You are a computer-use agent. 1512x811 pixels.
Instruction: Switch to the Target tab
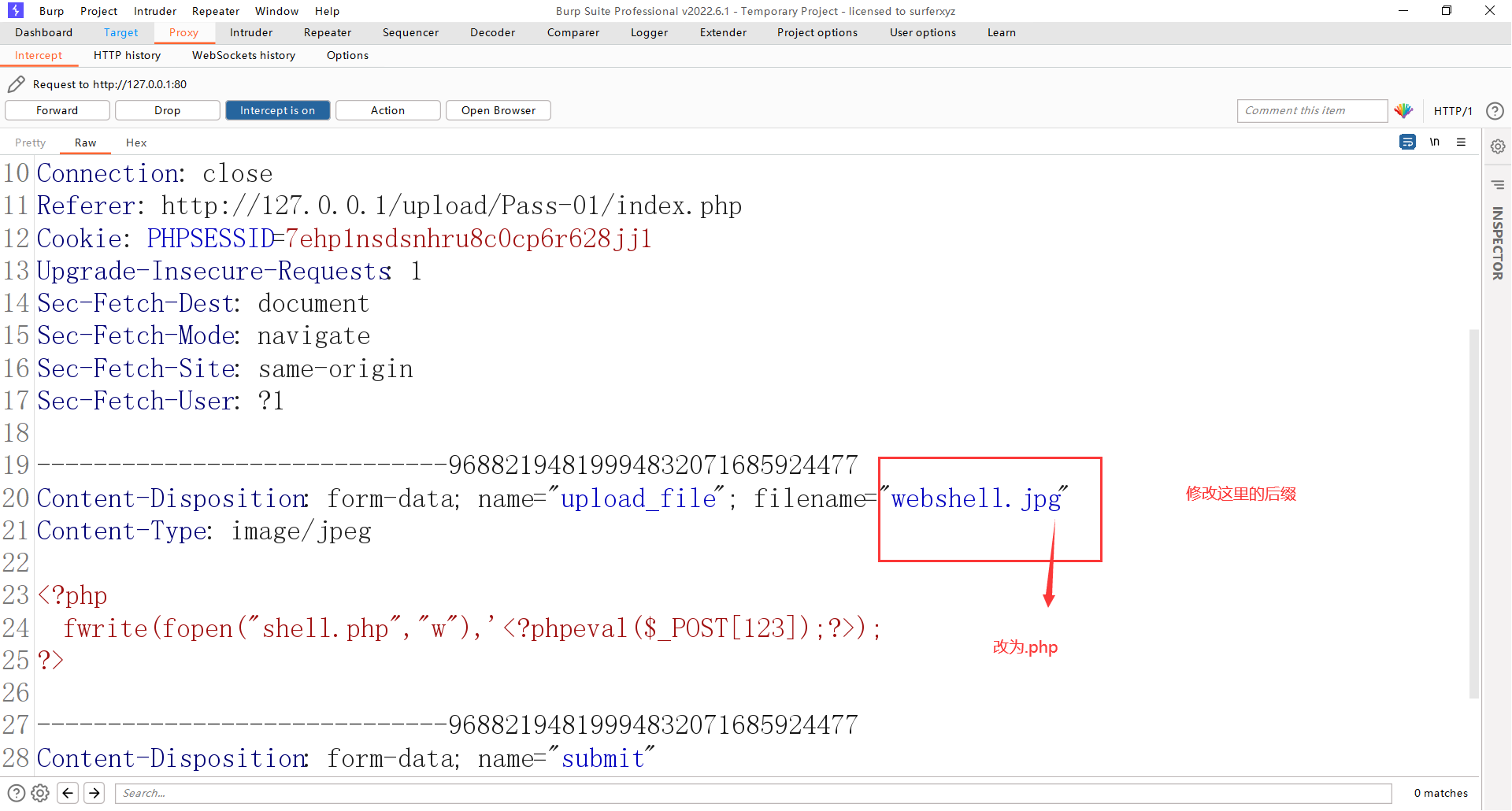click(x=120, y=32)
